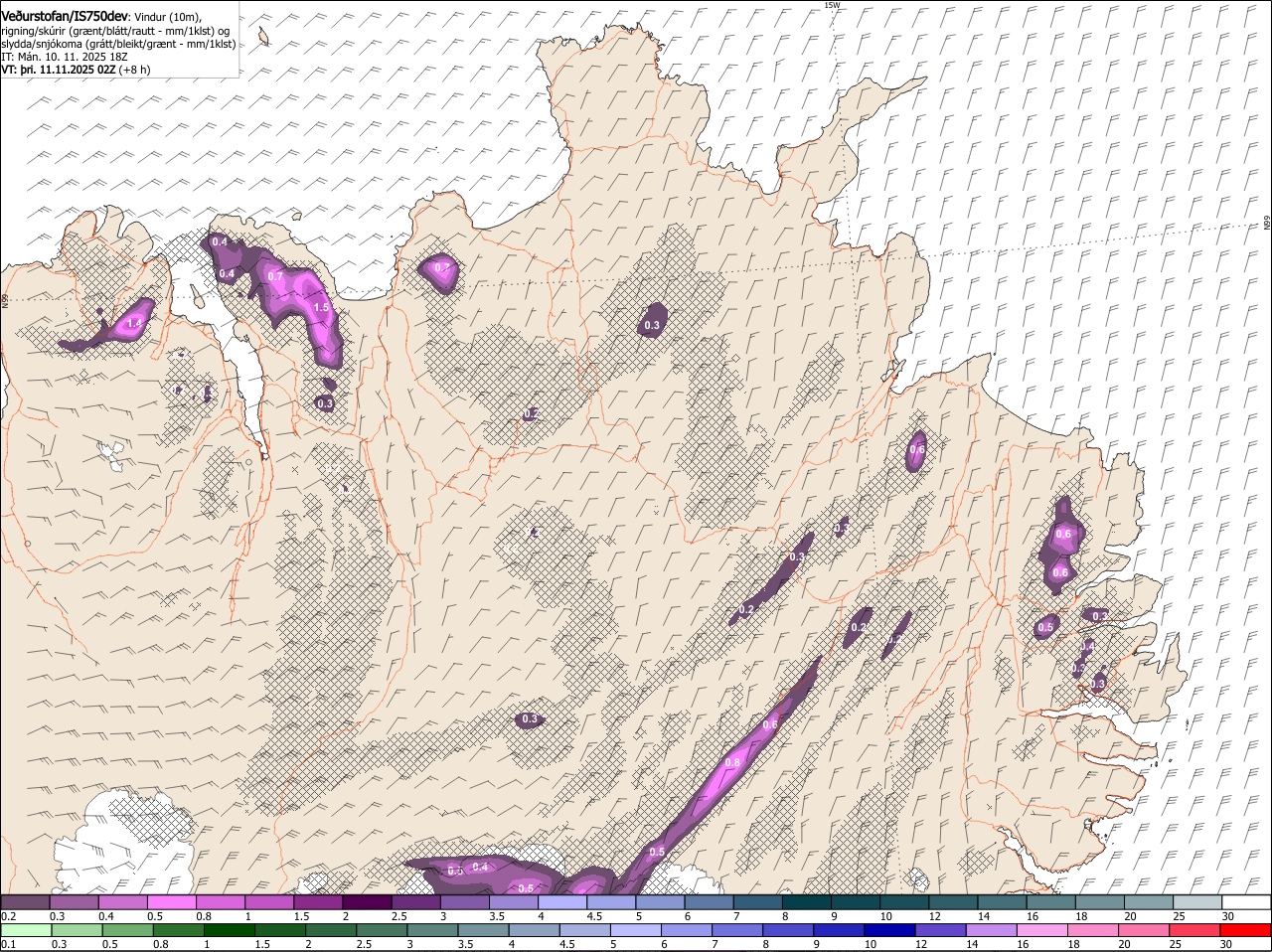
Task: Click the 2.5 value in the lower legend row
Action: [364, 944]
